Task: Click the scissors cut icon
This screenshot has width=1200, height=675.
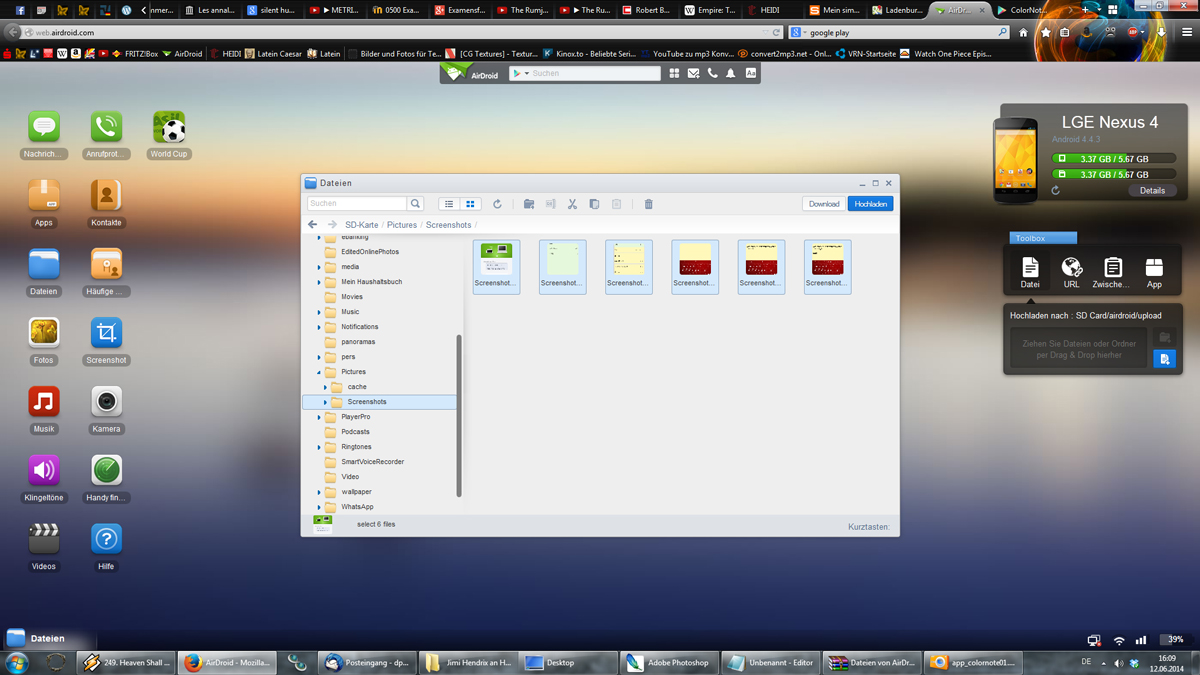Action: pos(572,204)
